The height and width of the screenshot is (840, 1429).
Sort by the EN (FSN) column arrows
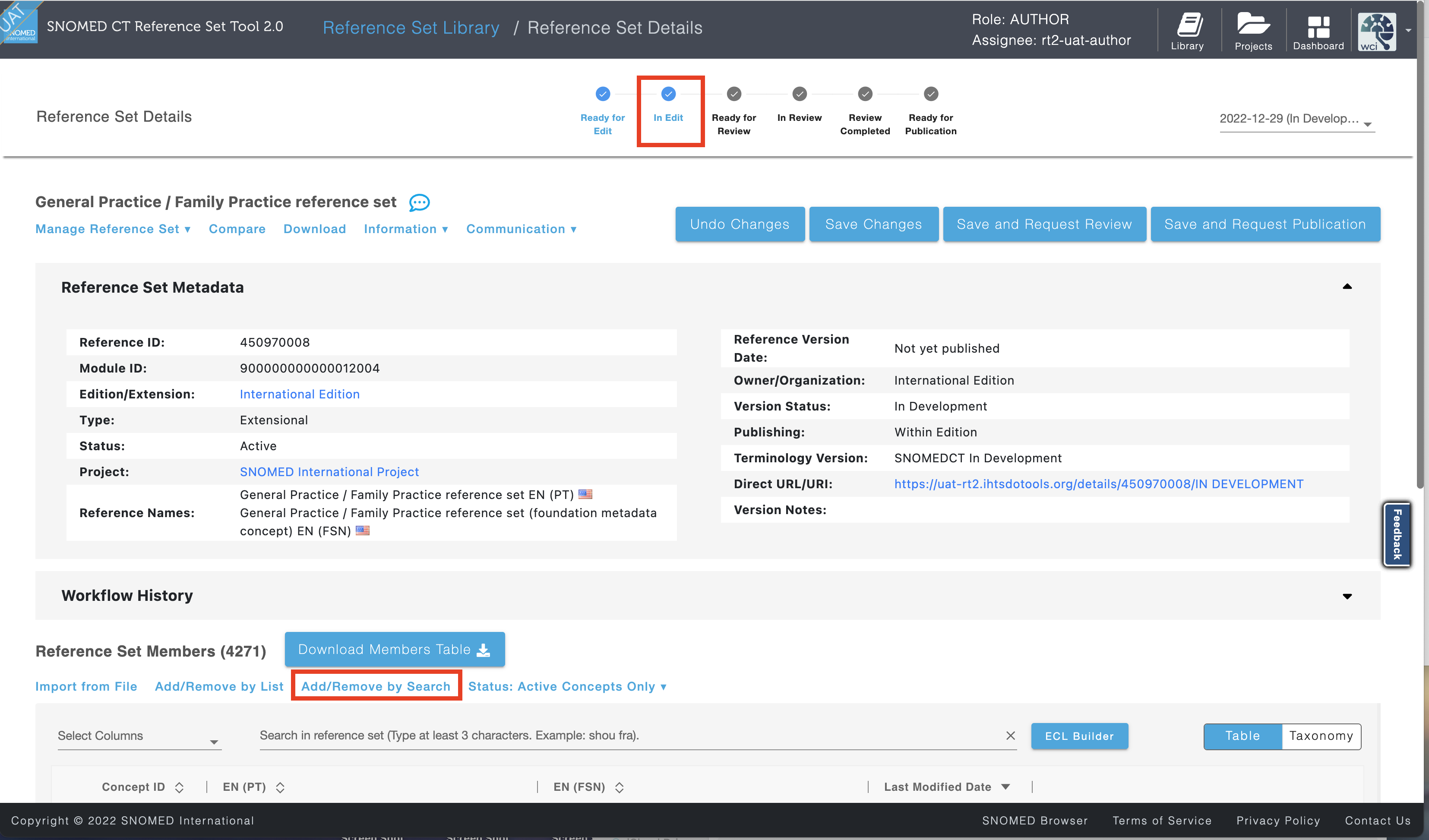coord(619,787)
